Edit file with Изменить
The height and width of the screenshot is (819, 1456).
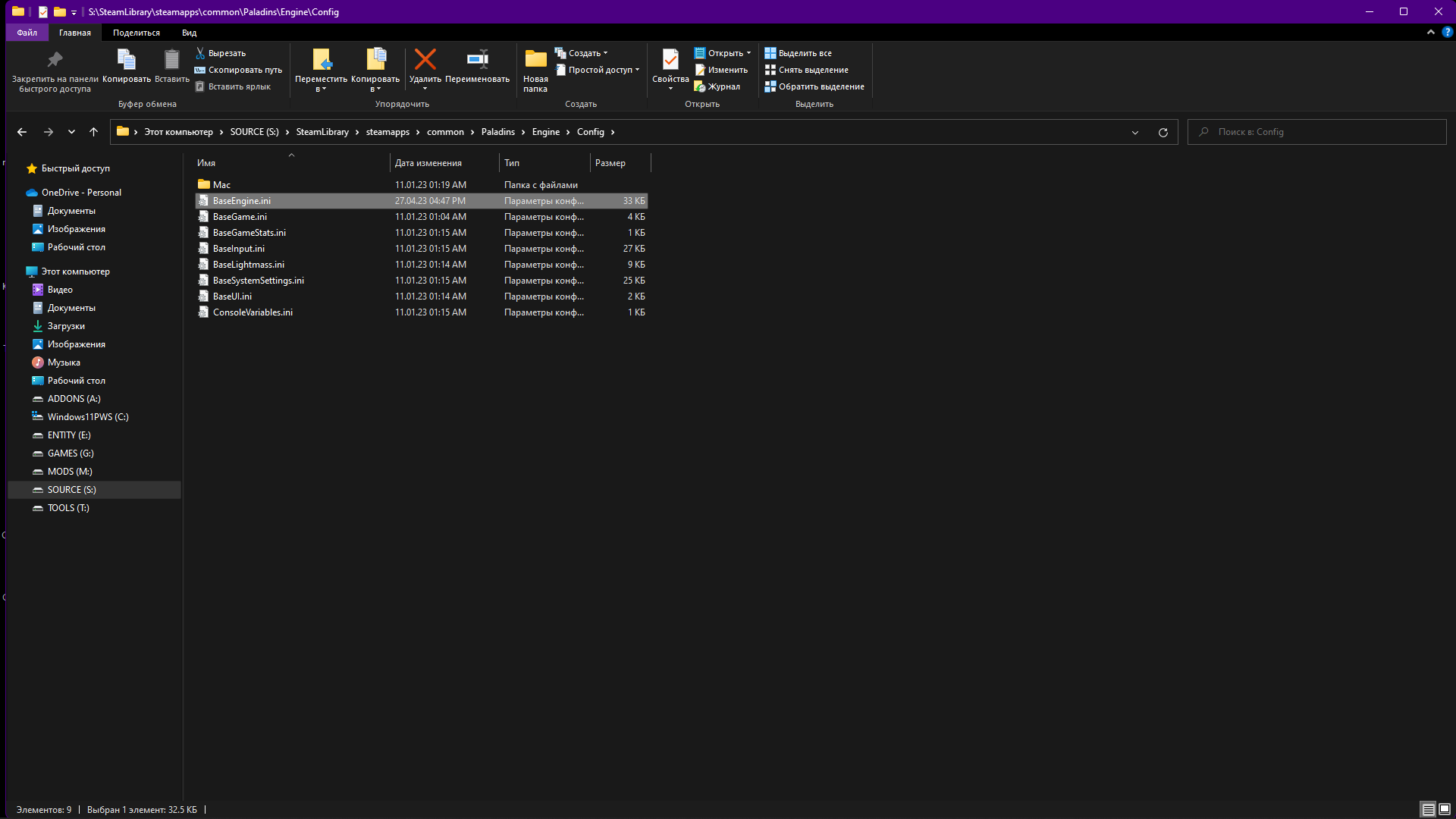pos(721,70)
